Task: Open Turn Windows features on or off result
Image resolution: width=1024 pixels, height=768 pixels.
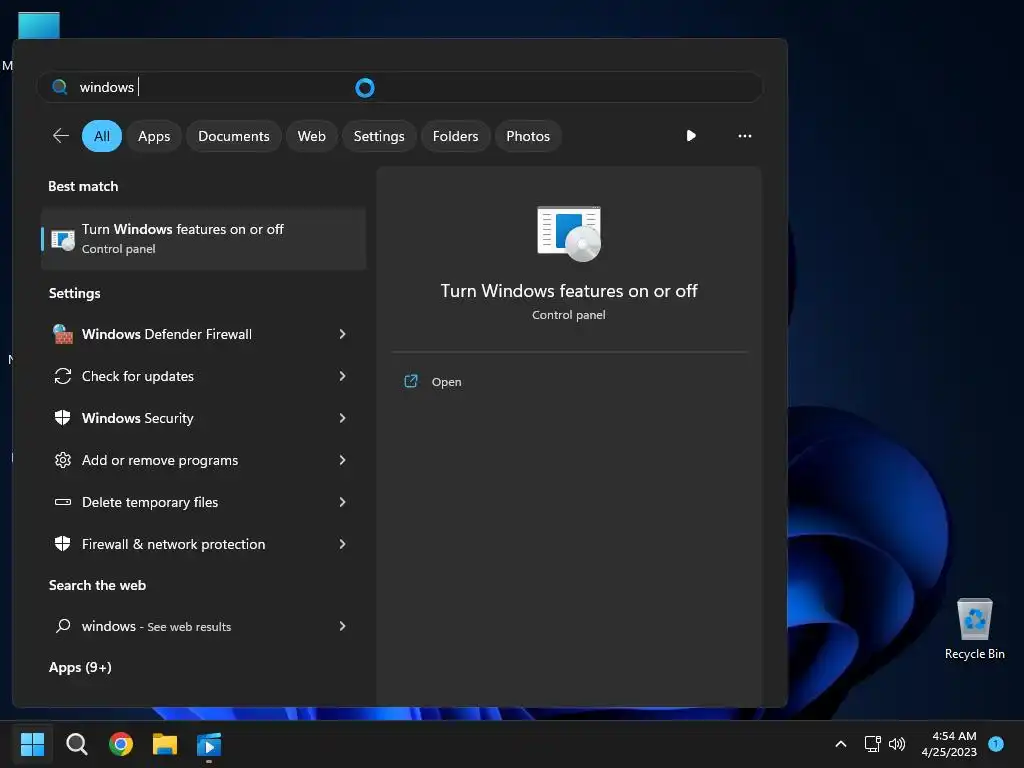Action: (203, 239)
